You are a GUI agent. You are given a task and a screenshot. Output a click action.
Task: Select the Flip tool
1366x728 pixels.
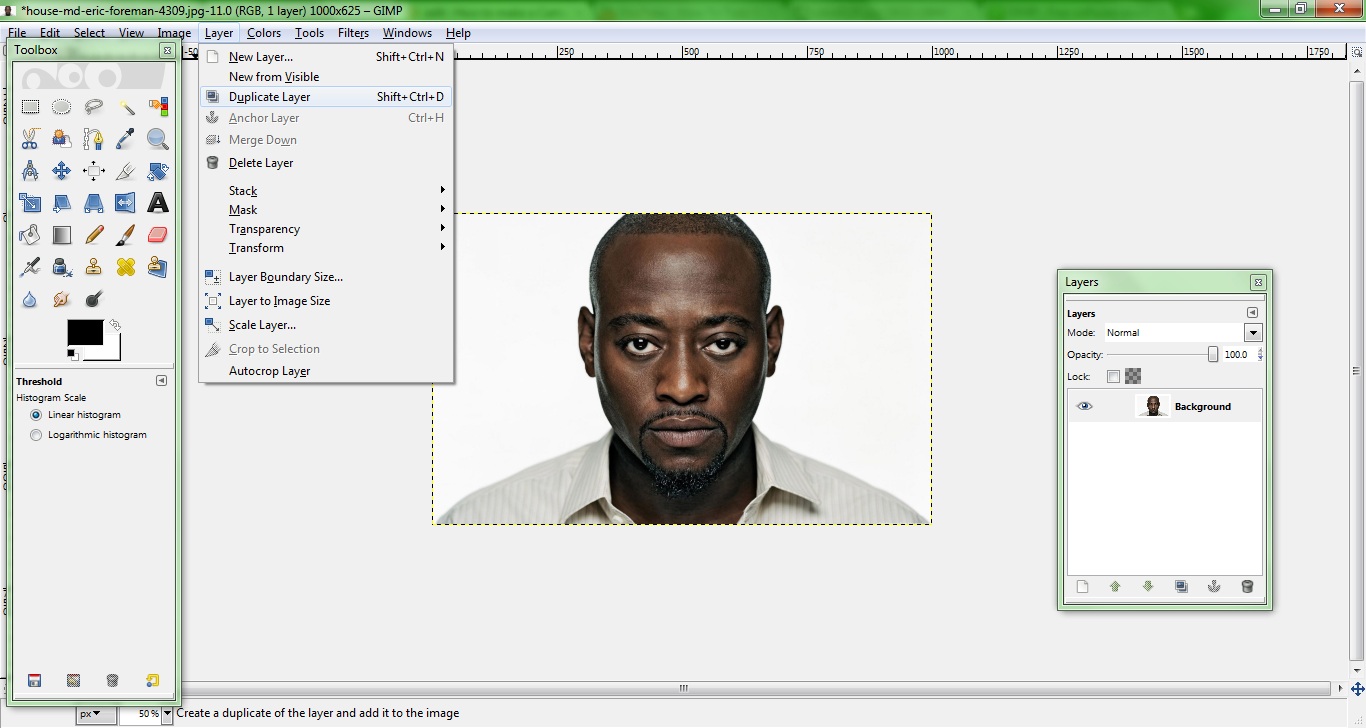[126, 203]
